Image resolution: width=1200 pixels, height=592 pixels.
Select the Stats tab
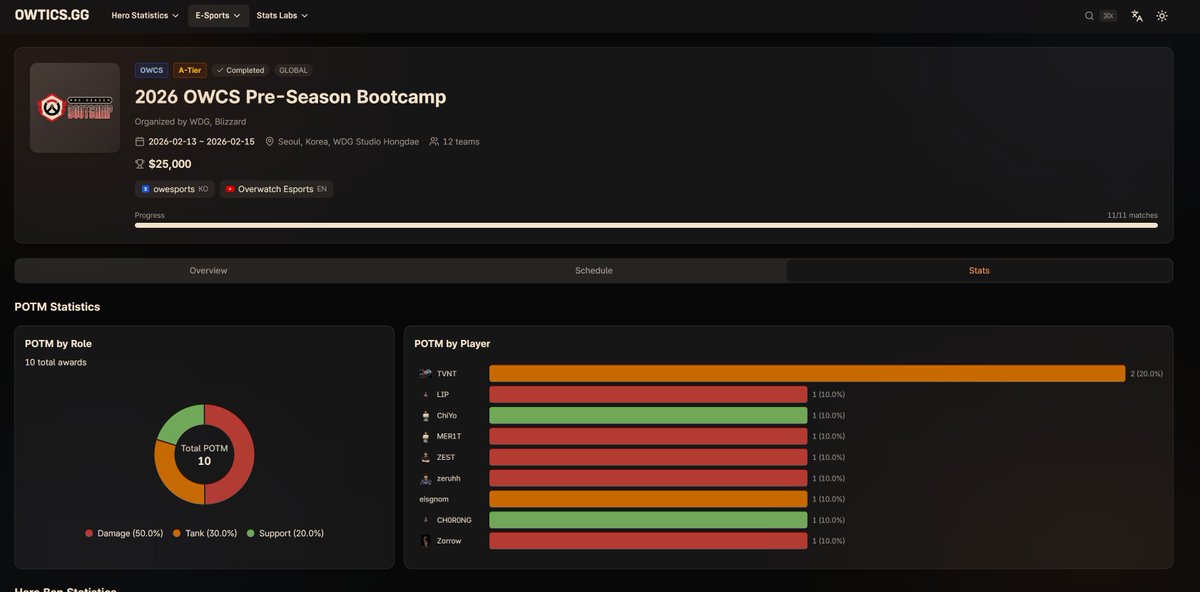pos(979,271)
